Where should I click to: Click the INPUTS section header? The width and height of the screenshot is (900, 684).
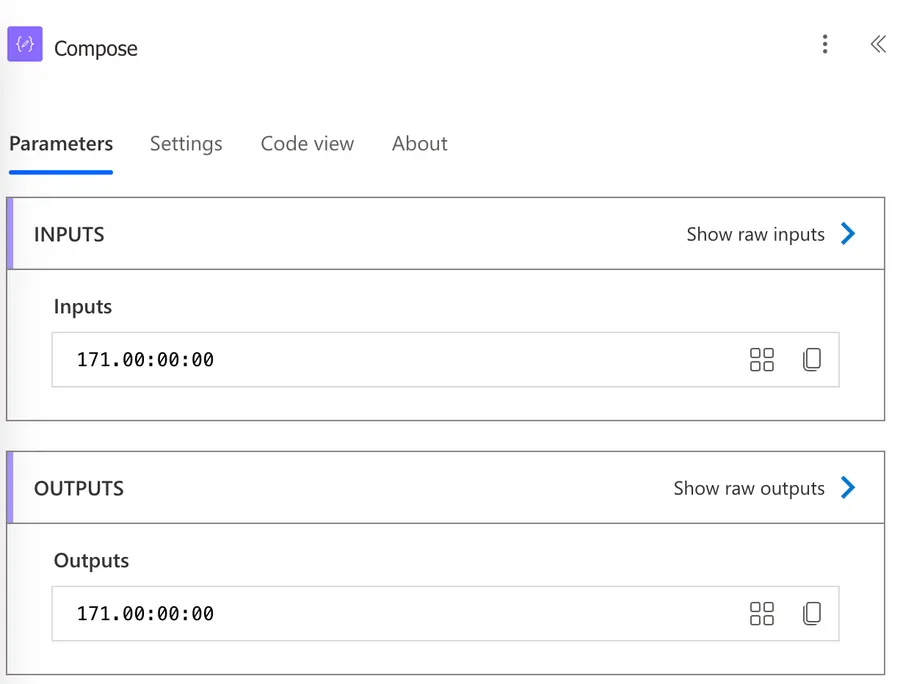pyautogui.click(x=70, y=234)
